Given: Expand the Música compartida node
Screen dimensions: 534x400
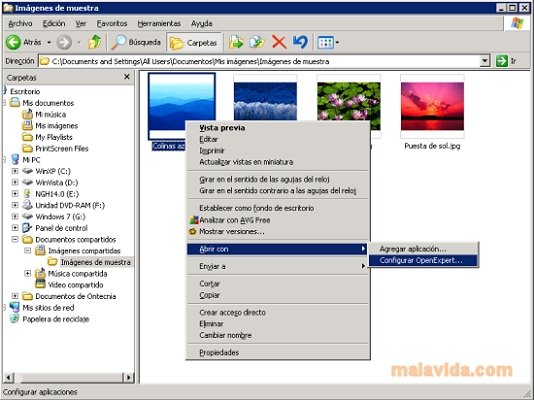Looking at the screenshot, I should click(x=28, y=273).
